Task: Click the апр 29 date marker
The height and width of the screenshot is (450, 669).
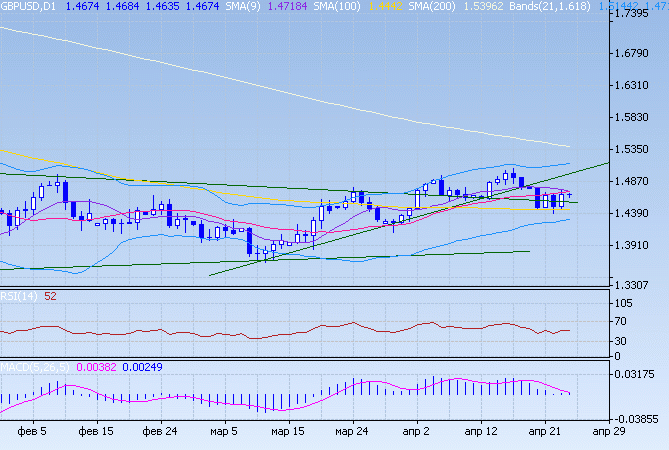Action: [608, 431]
